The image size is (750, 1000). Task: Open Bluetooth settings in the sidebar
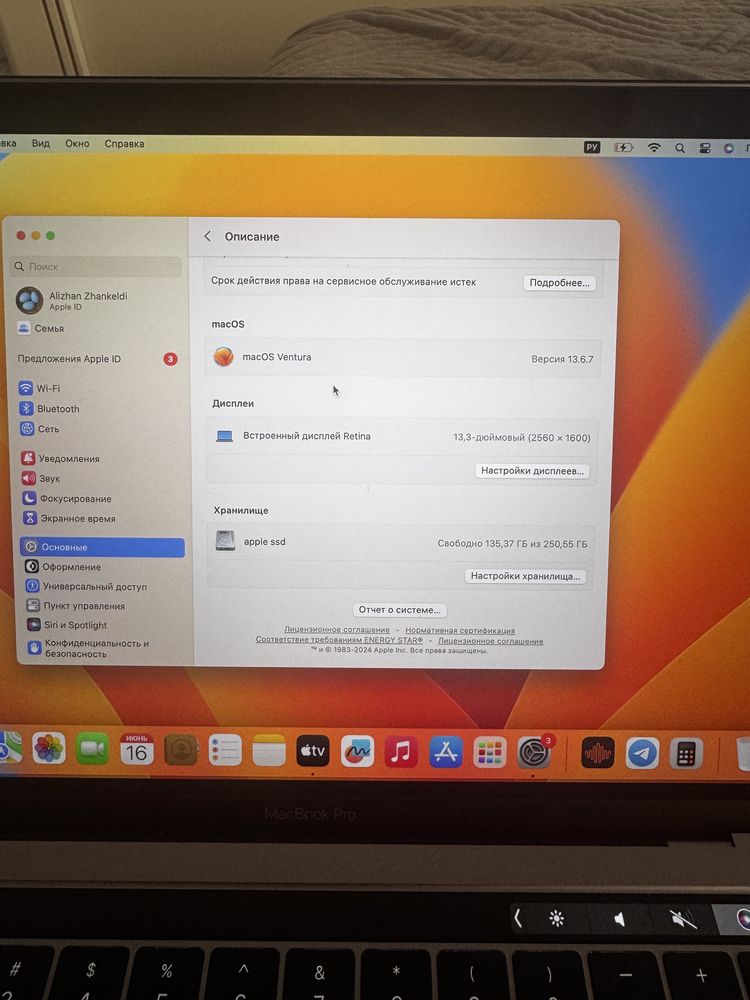coord(50,409)
